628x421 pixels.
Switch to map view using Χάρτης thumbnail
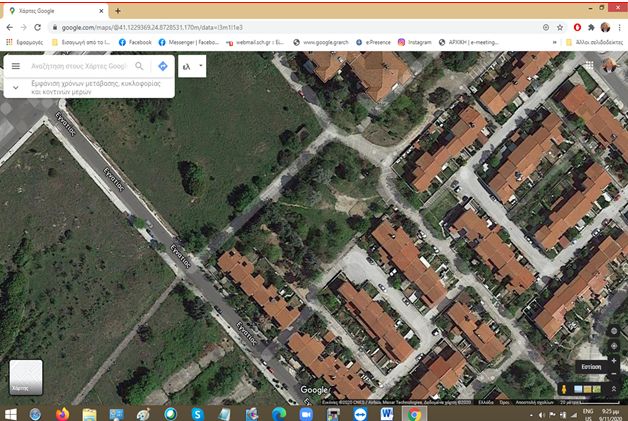pyautogui.click(x=26, y=377)
